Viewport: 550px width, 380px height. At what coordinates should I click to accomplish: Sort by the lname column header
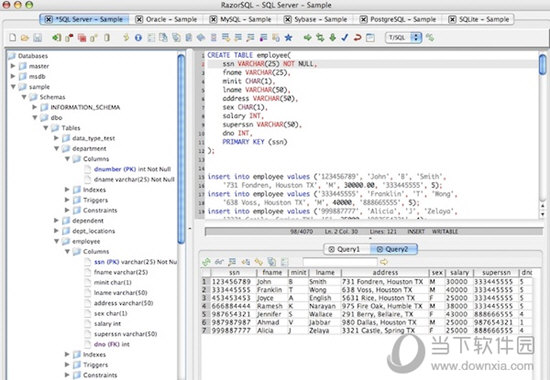(x=325, y=273)
